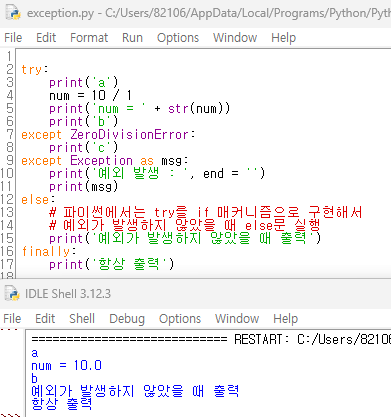The width and height of the screenshot is (391, 417).
Task: Click shell output line 'a'
Action: coord(35,353)
